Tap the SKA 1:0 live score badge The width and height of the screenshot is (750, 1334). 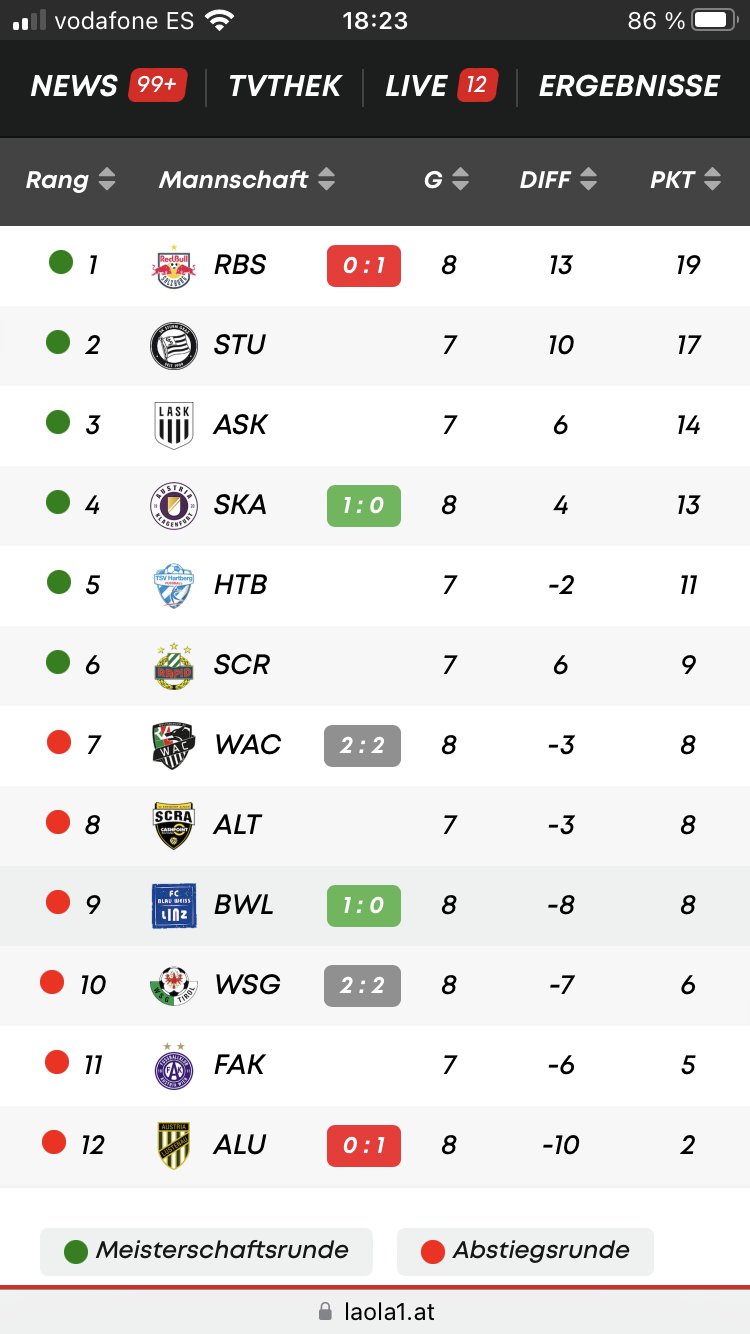pos(364,506)
